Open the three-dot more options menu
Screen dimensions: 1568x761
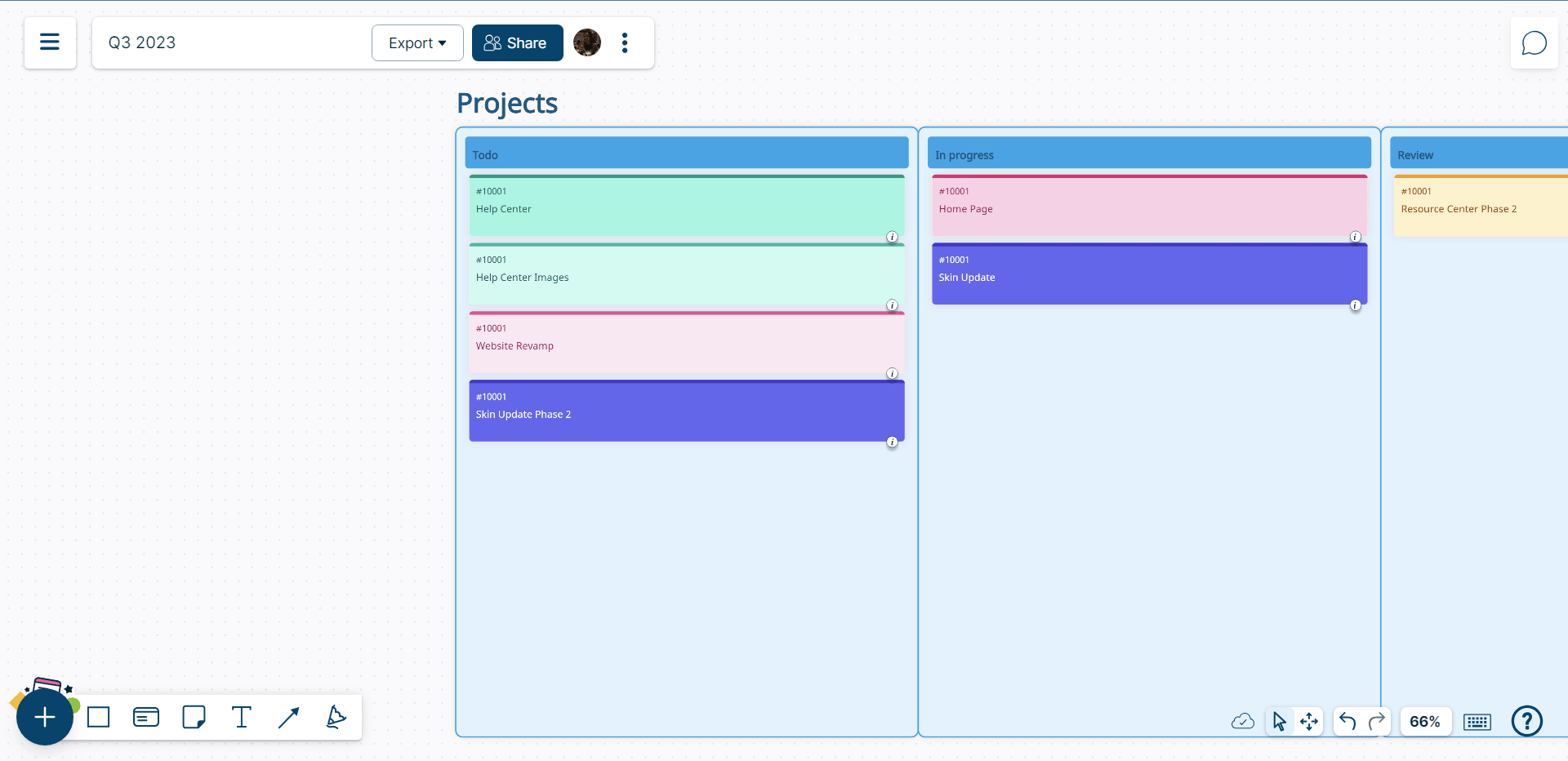625,43
